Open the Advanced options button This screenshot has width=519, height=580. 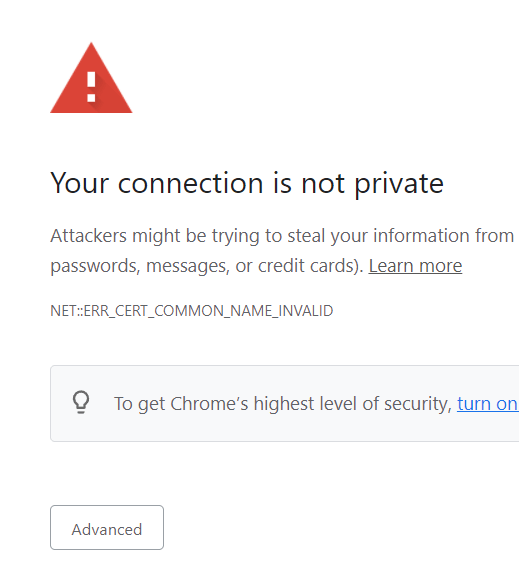(107, 527)
